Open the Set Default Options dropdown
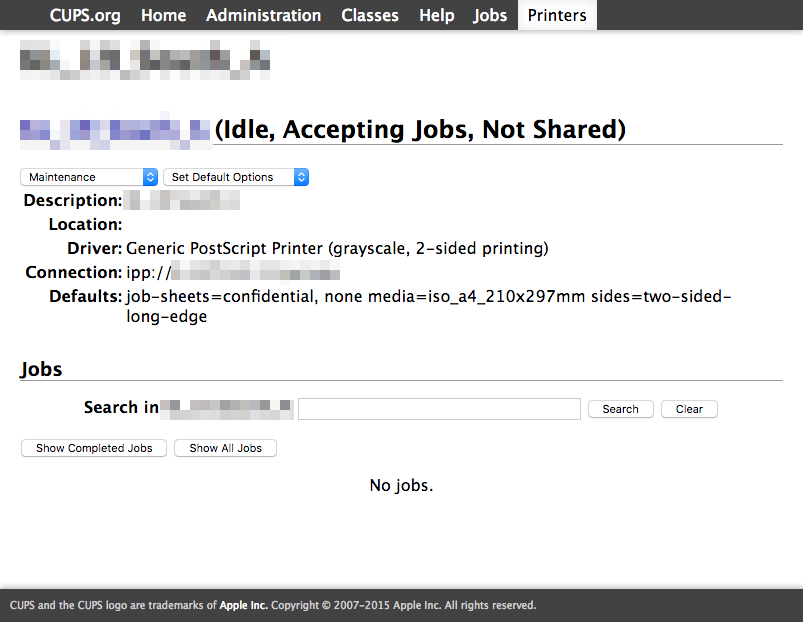Viewport: 803px width, 622px height. click(236, 177)
